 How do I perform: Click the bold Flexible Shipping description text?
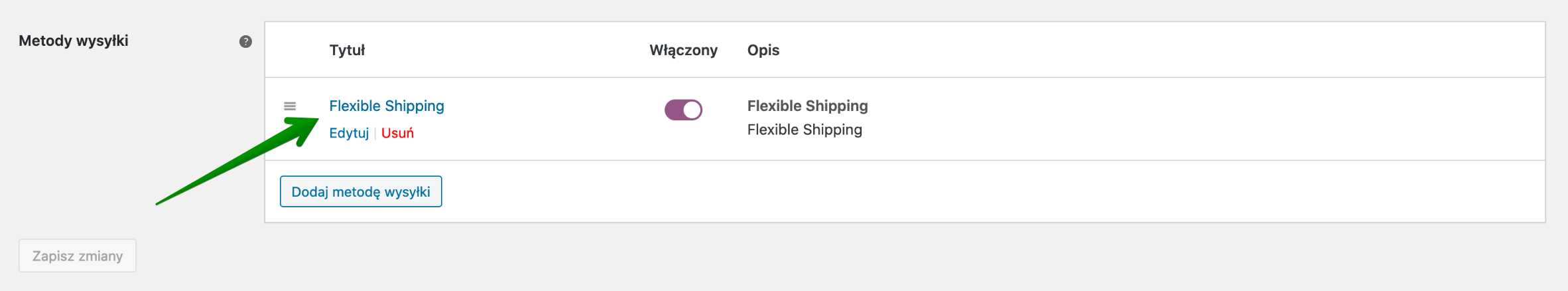click(x=807, y=106)
